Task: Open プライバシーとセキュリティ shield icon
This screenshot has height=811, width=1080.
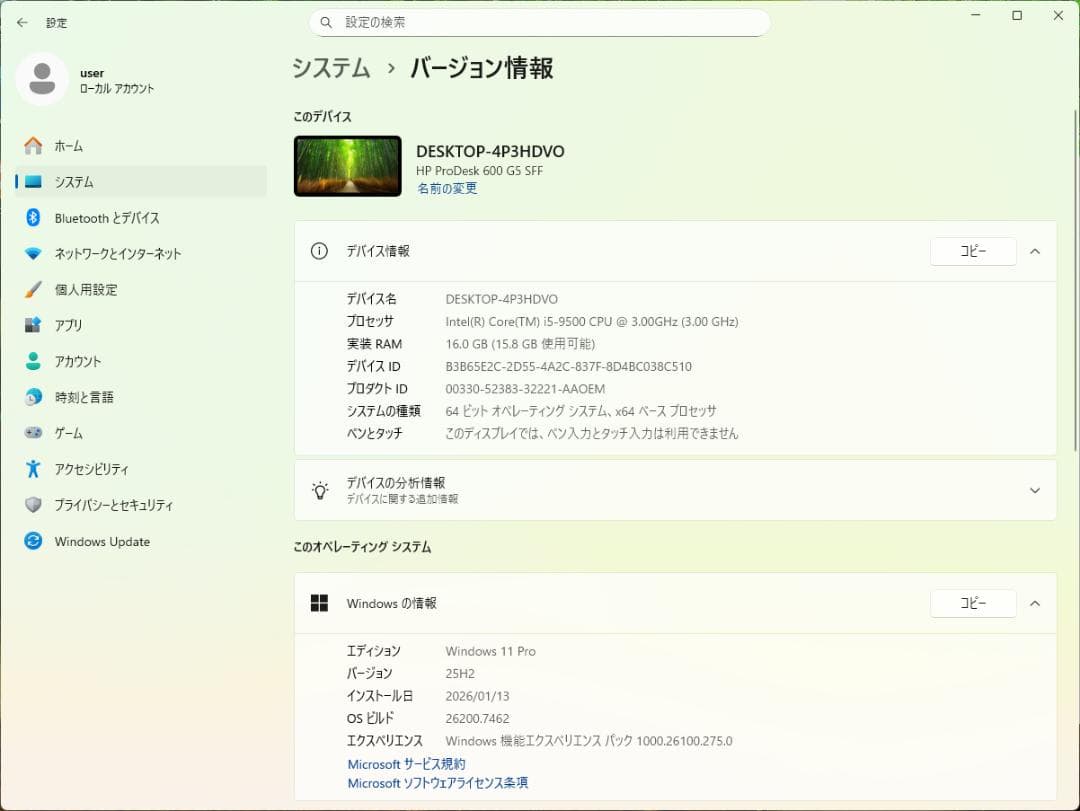Action: pyautogui.click(x=34, y=505)
